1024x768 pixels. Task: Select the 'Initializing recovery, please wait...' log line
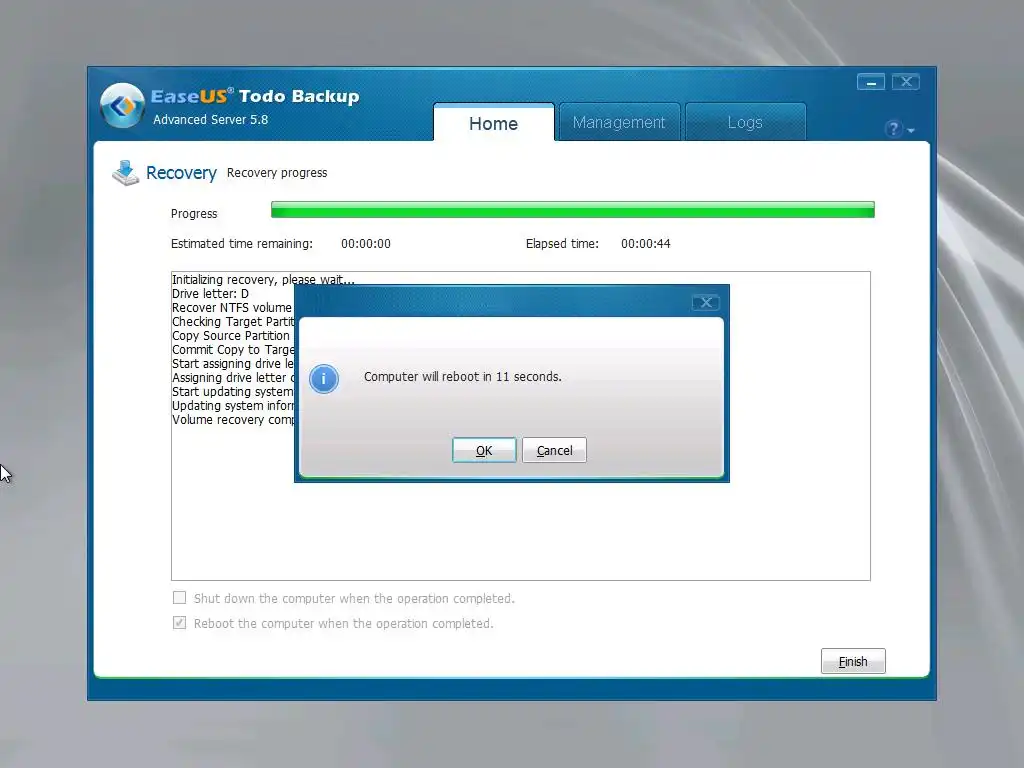263,280
